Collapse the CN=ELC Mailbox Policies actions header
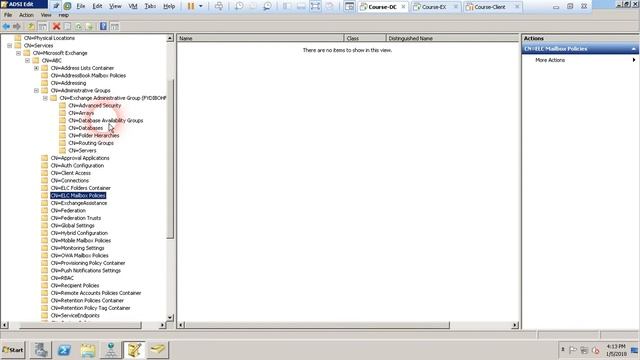 pos(634,49)
